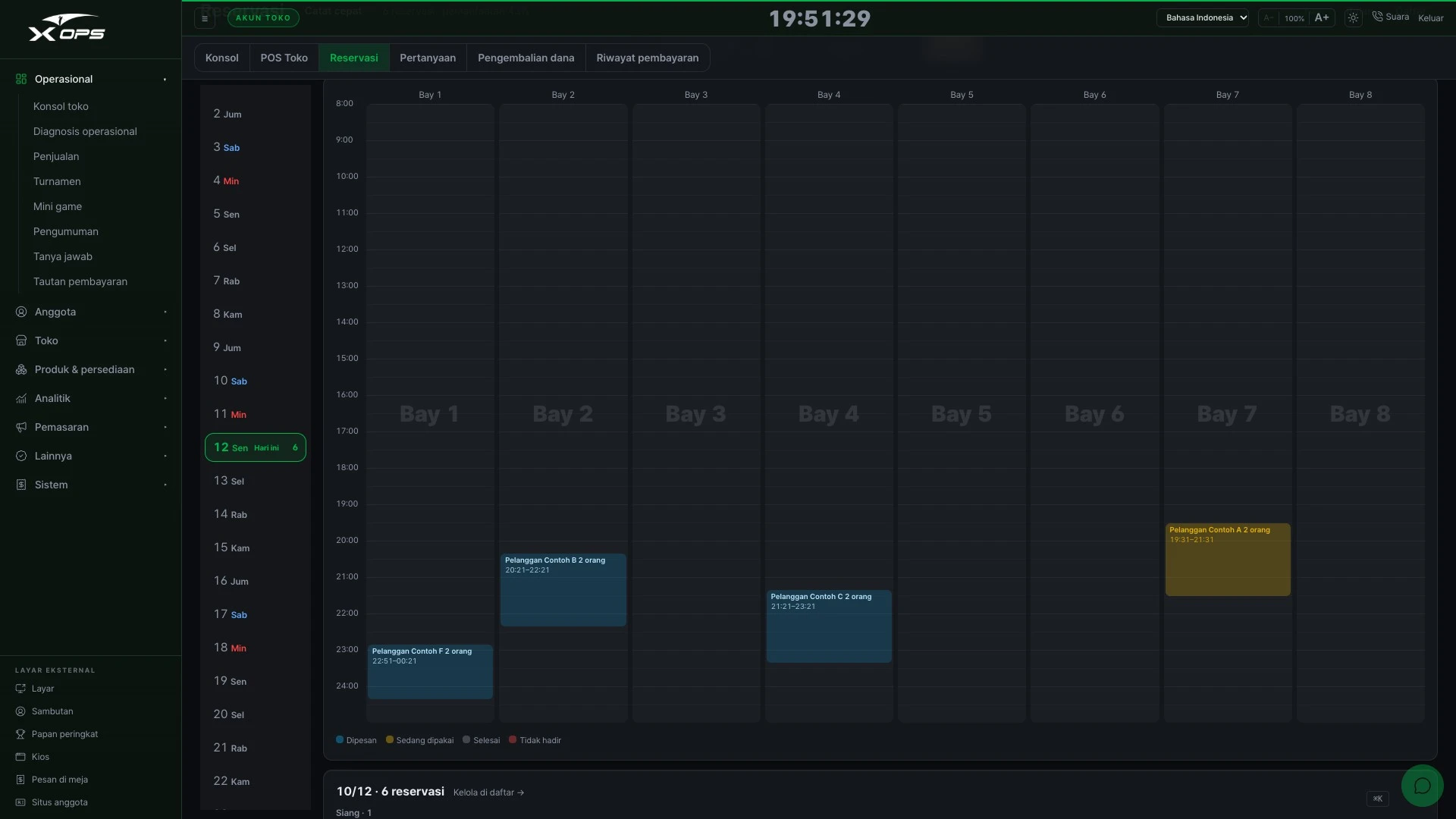
Task: Open the Papan peringkat trophy icon
Action: coord(20,734)
